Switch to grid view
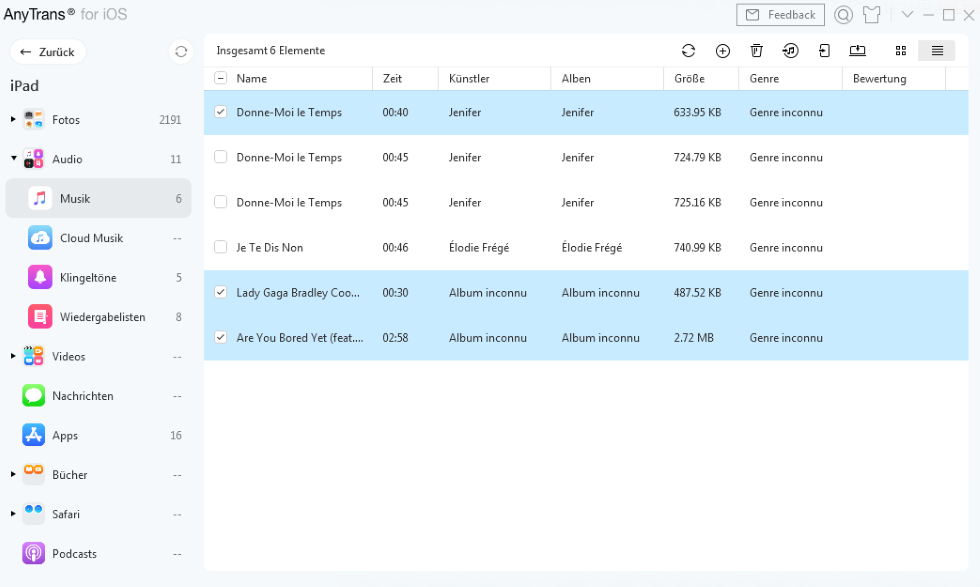Viewport: 980px width, 587px height. [x=901, y=51]
